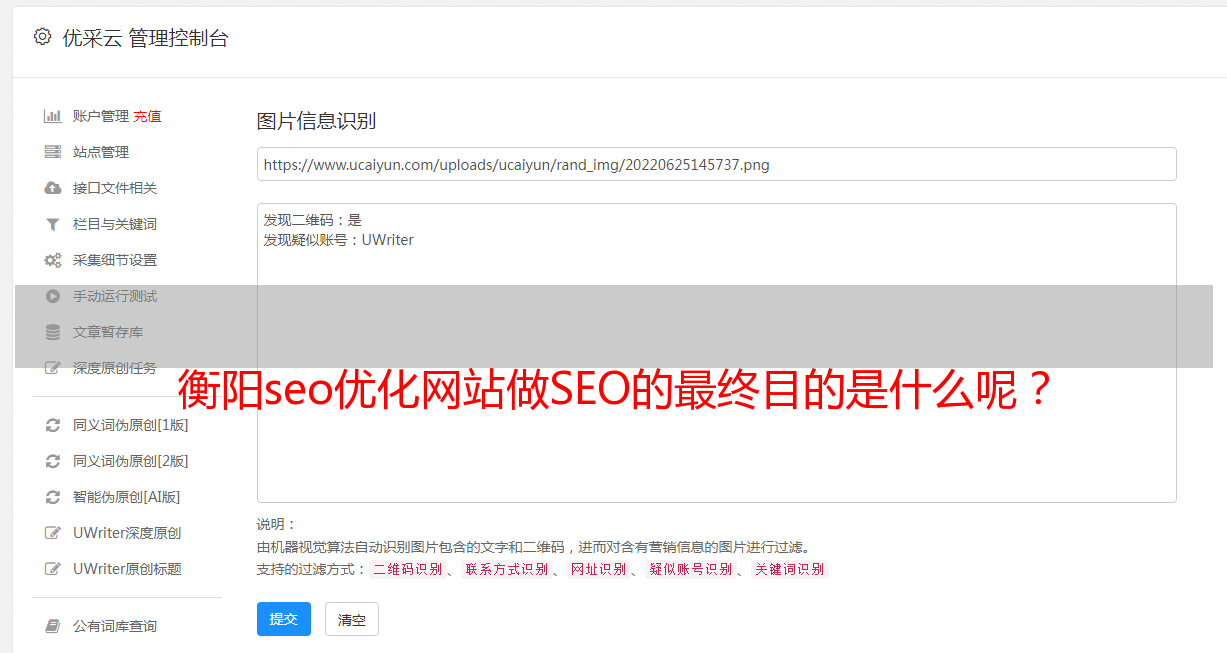Click the recognition result text area

point(716,353)
